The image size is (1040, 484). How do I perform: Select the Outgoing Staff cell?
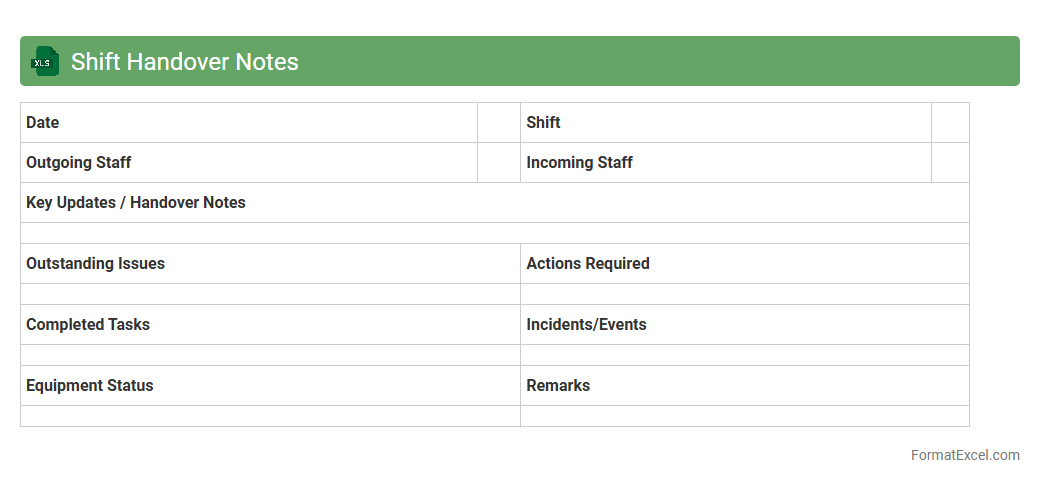[249, 163]
